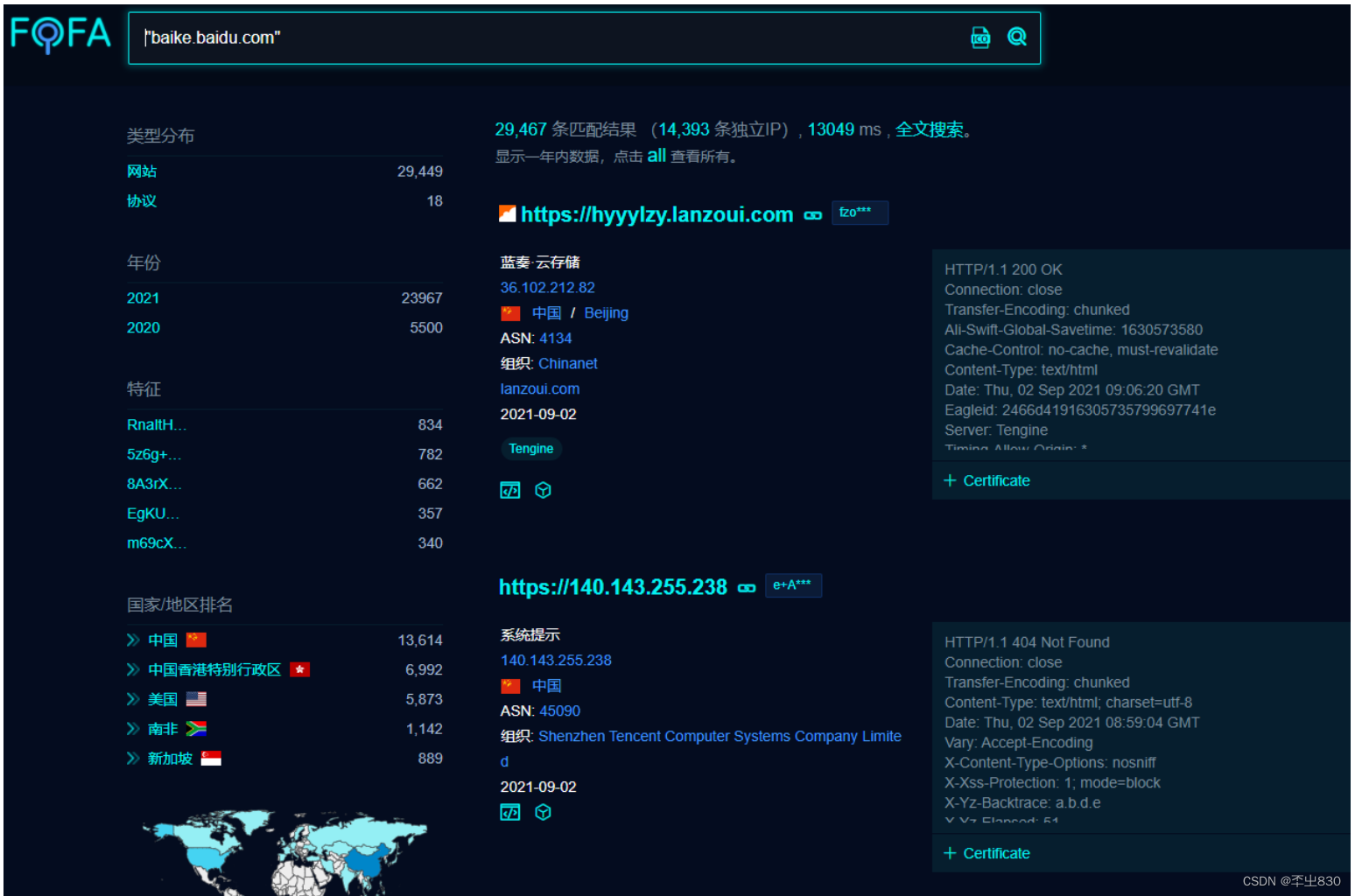Image resolution: width=1355 pixels, height=896 pixels.
Task: Click the Server: Tengine header line
Action: [x=996, y=430]
